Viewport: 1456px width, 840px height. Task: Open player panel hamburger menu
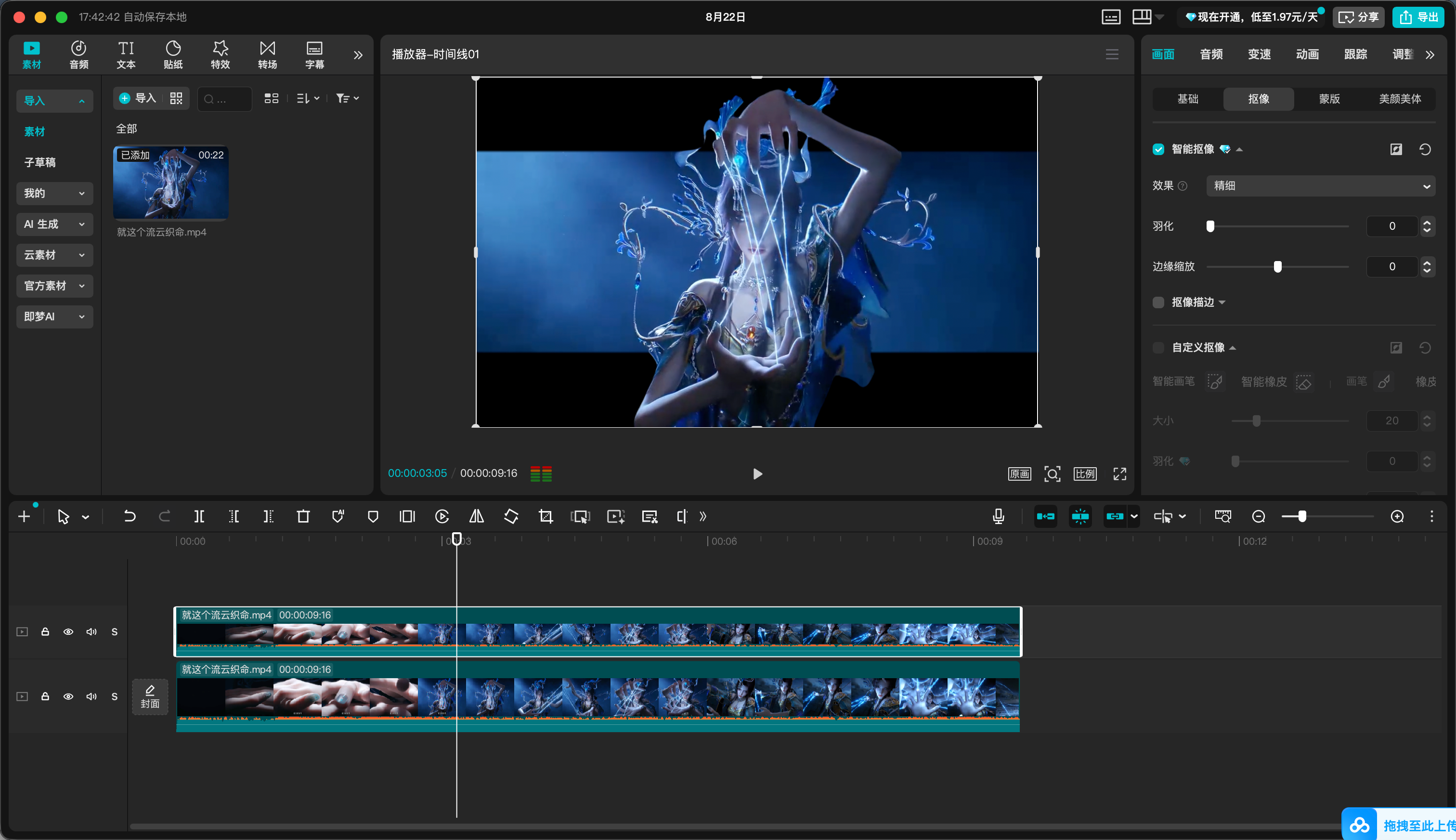click(1112, 54)
